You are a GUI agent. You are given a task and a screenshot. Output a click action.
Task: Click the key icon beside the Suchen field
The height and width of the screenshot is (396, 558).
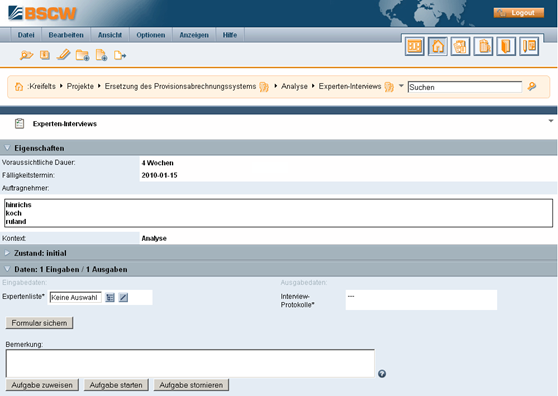tap(532, 86)
